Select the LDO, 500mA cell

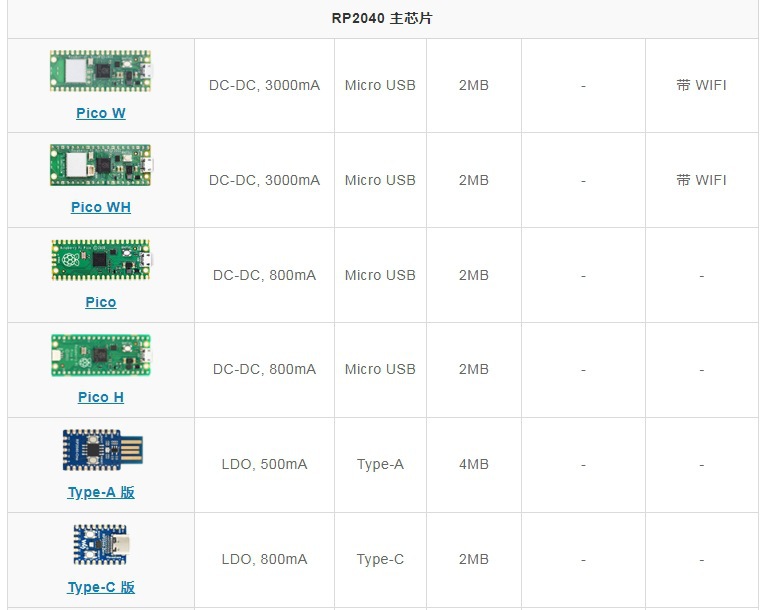264,464
